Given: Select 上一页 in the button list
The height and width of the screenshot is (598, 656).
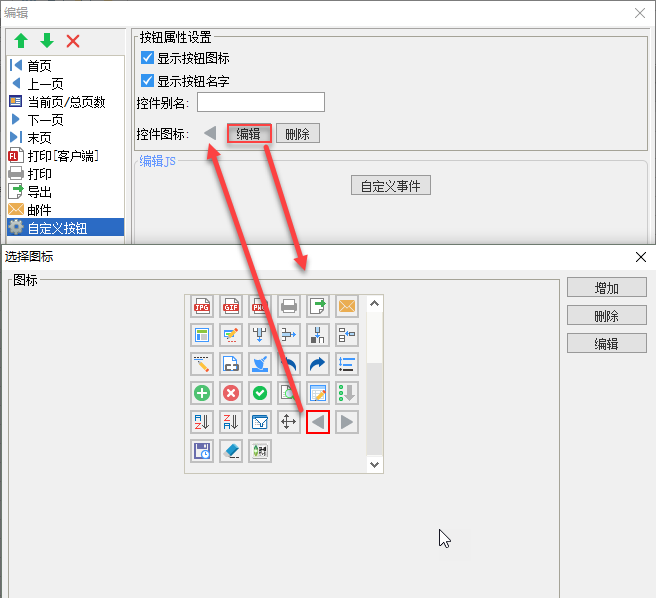Looking at the screenshot, I should tap(65, 84).
